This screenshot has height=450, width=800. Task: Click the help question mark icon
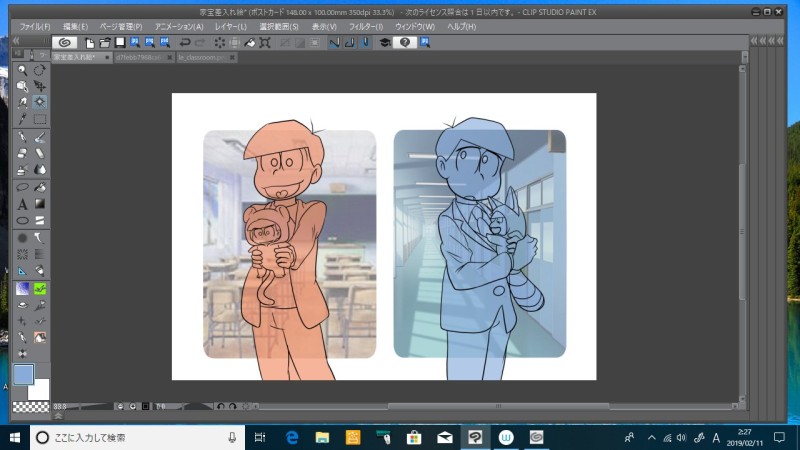(x=403, y=43)
